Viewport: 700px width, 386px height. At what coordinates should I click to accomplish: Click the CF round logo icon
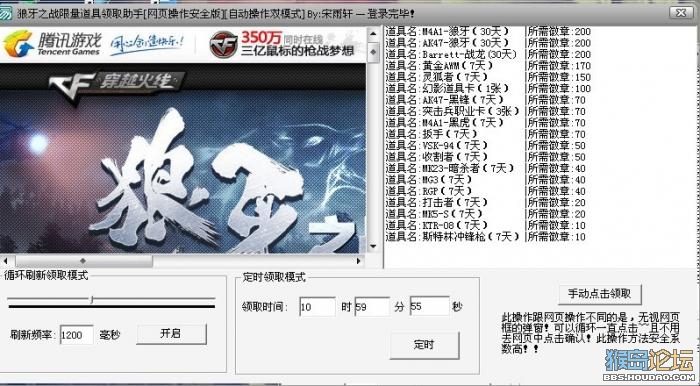pyautogui.click(x=223, y=45)
